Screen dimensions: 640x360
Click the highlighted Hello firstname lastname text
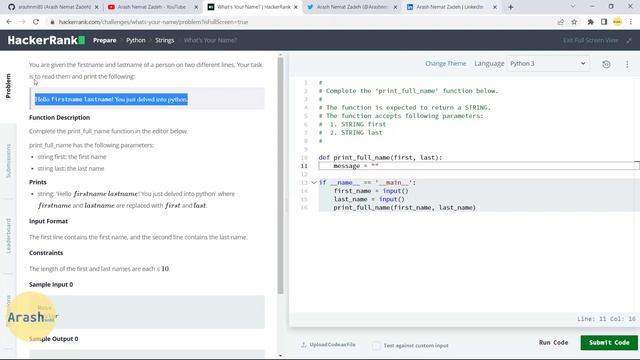(x=111, y=100)
